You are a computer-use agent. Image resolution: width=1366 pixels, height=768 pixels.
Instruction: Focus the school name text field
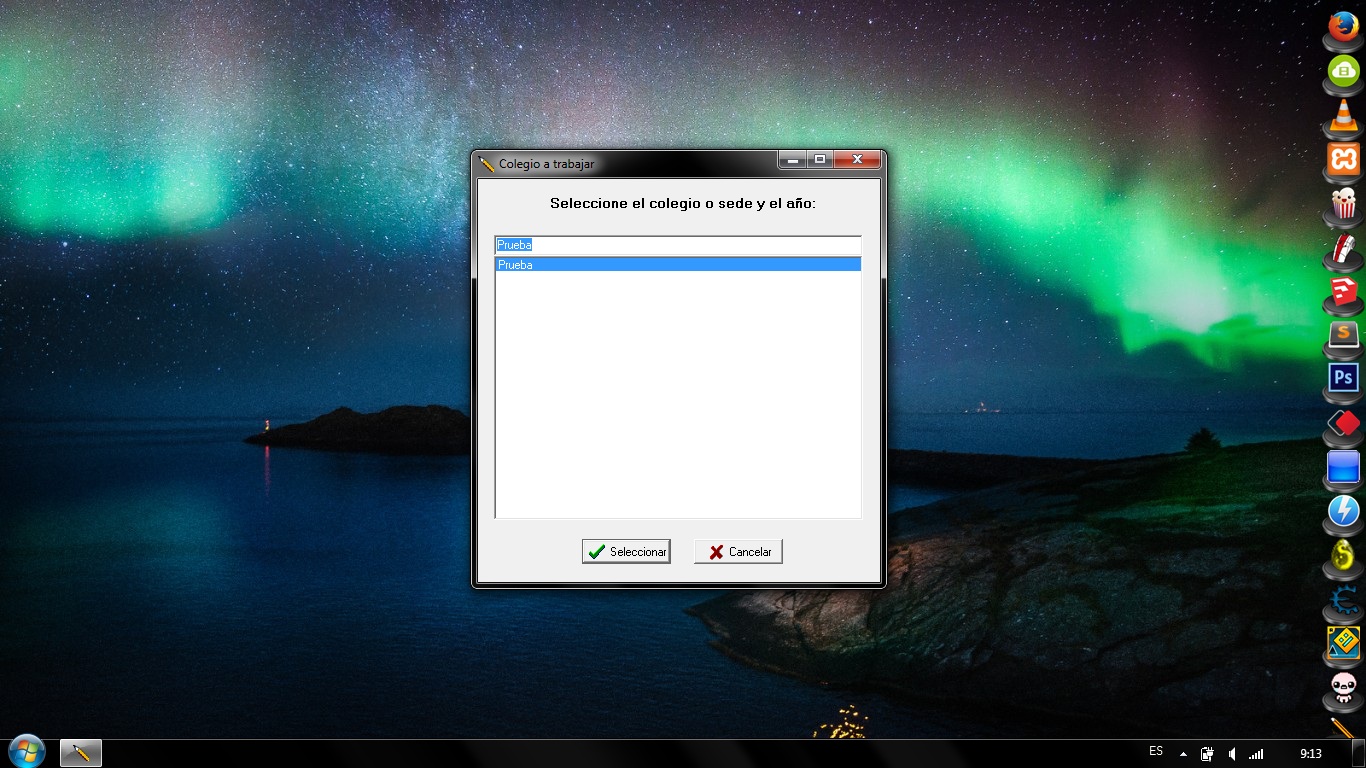pyautogui.click(x=677, y=245)
